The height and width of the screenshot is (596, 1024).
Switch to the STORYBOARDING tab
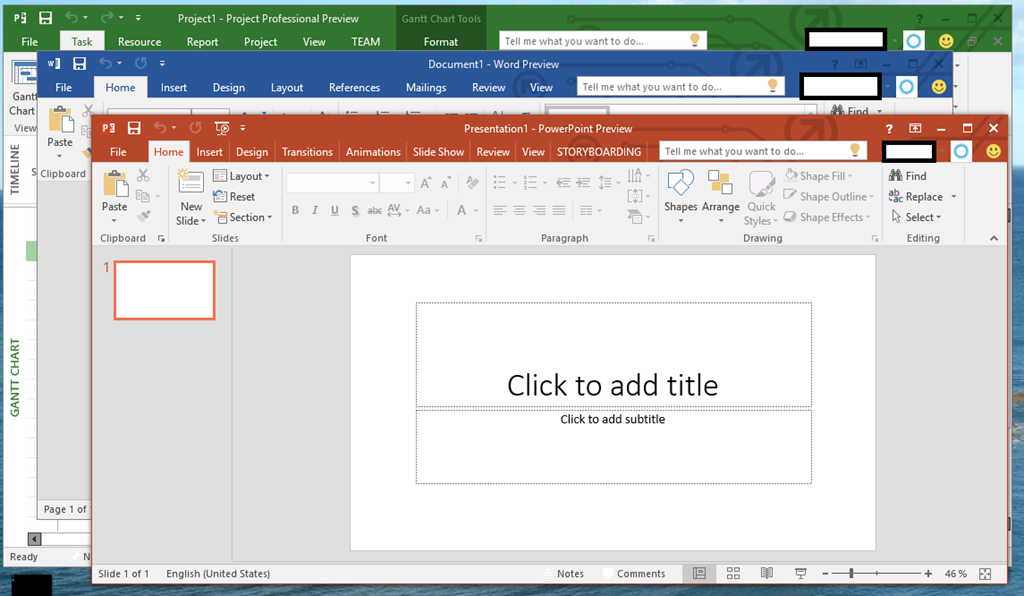[x=598, y=152]
